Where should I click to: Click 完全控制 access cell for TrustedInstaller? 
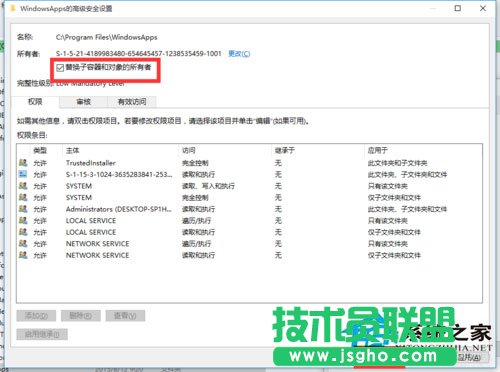[195, 163]
